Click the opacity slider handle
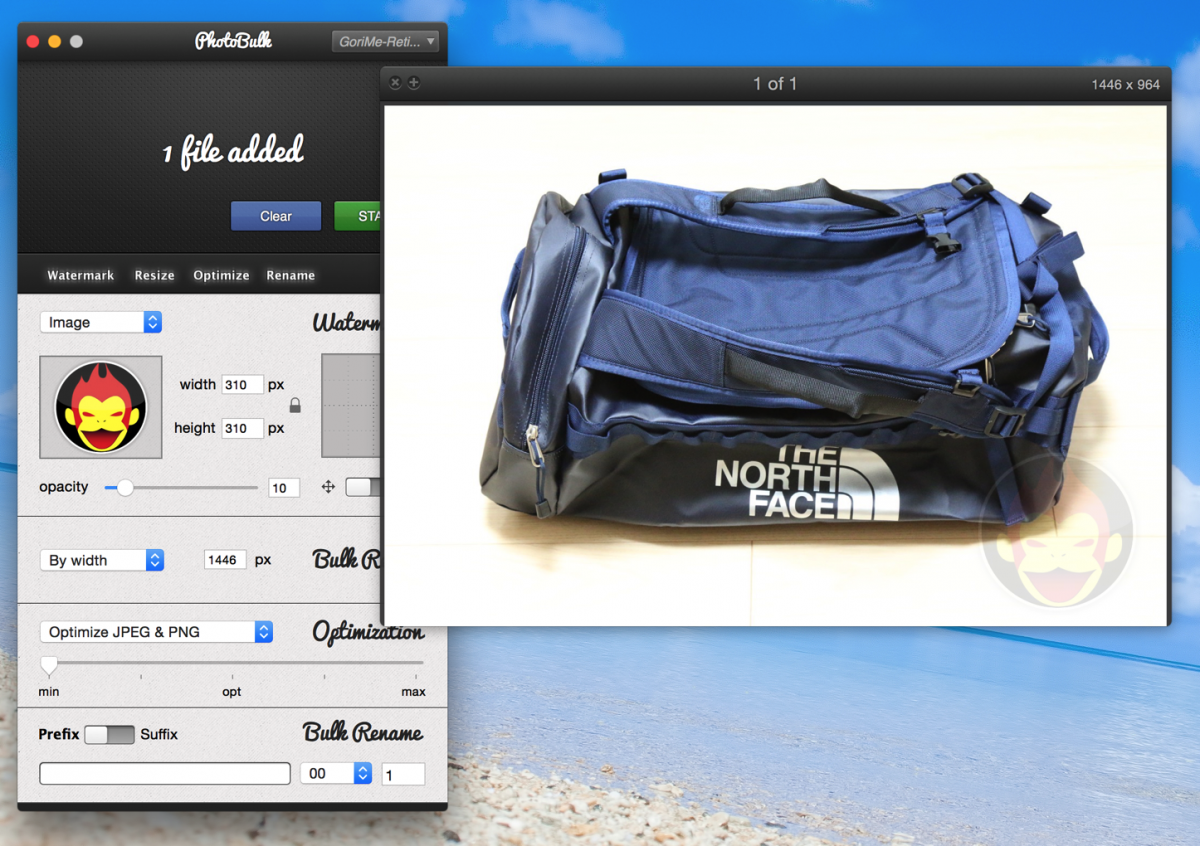 125,487
